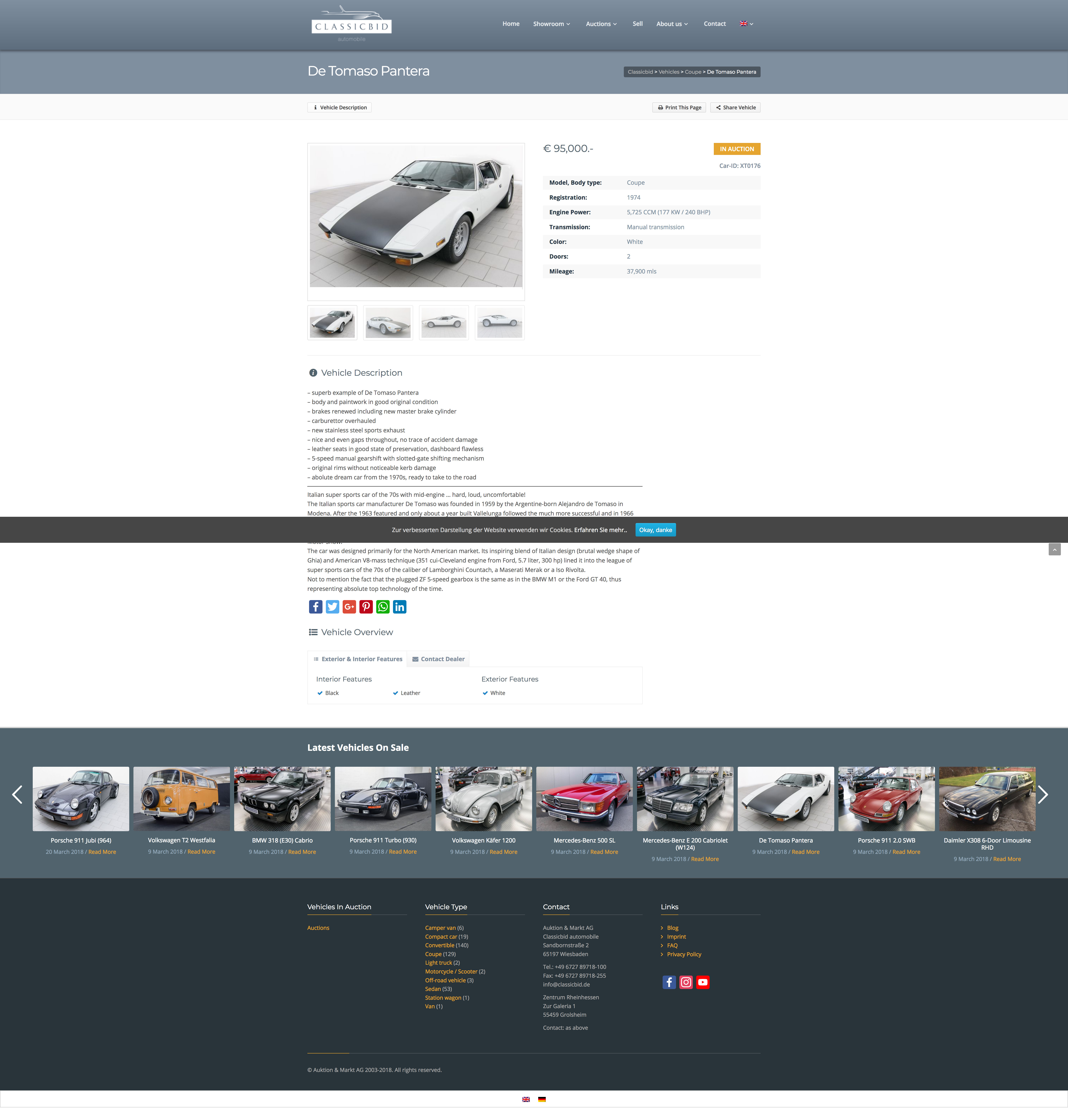Open Porsche 911 Jubi (964) listing image

pos(81,799)
